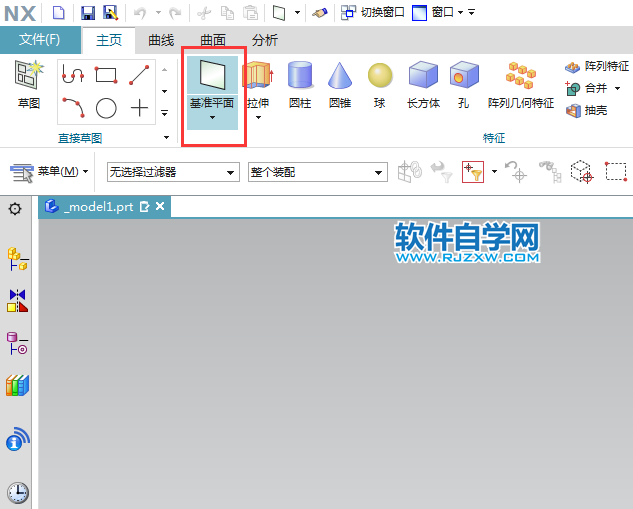Click the Copy icon

(x=227, y=13)
